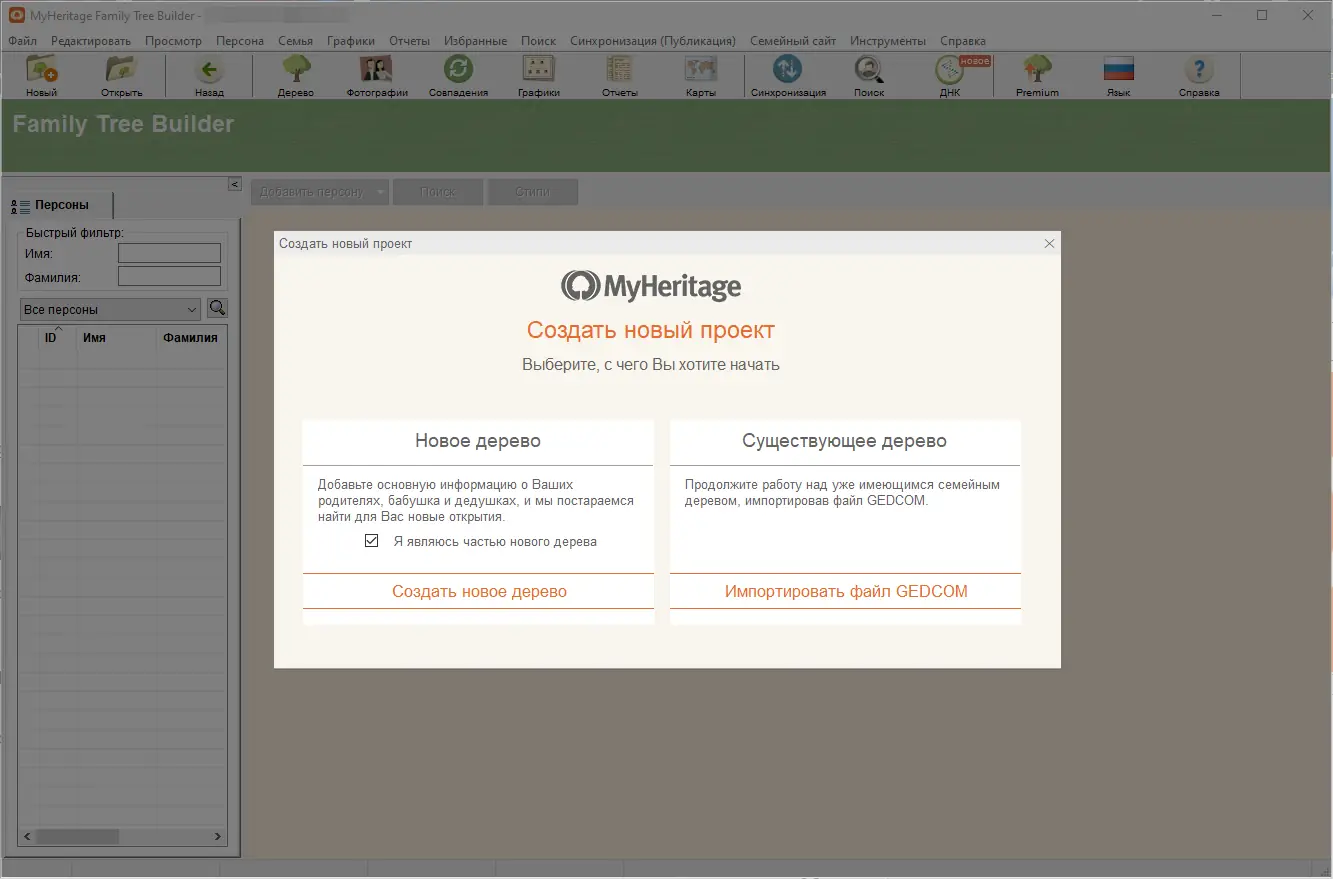
Task: Click the Новое дерево card heading
Action: (x=478, y=441)
